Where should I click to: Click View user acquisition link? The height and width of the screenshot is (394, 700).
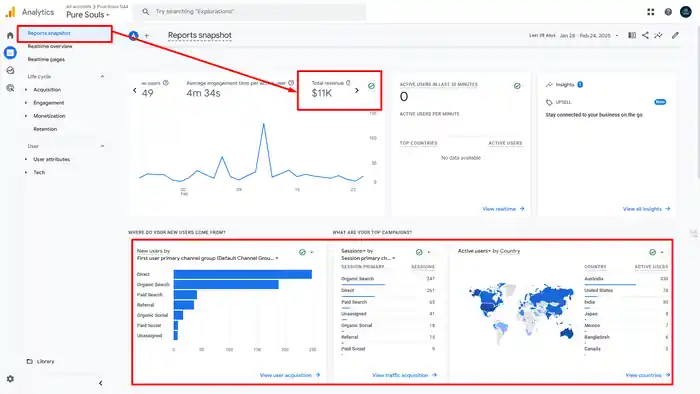tap(290, 375)
